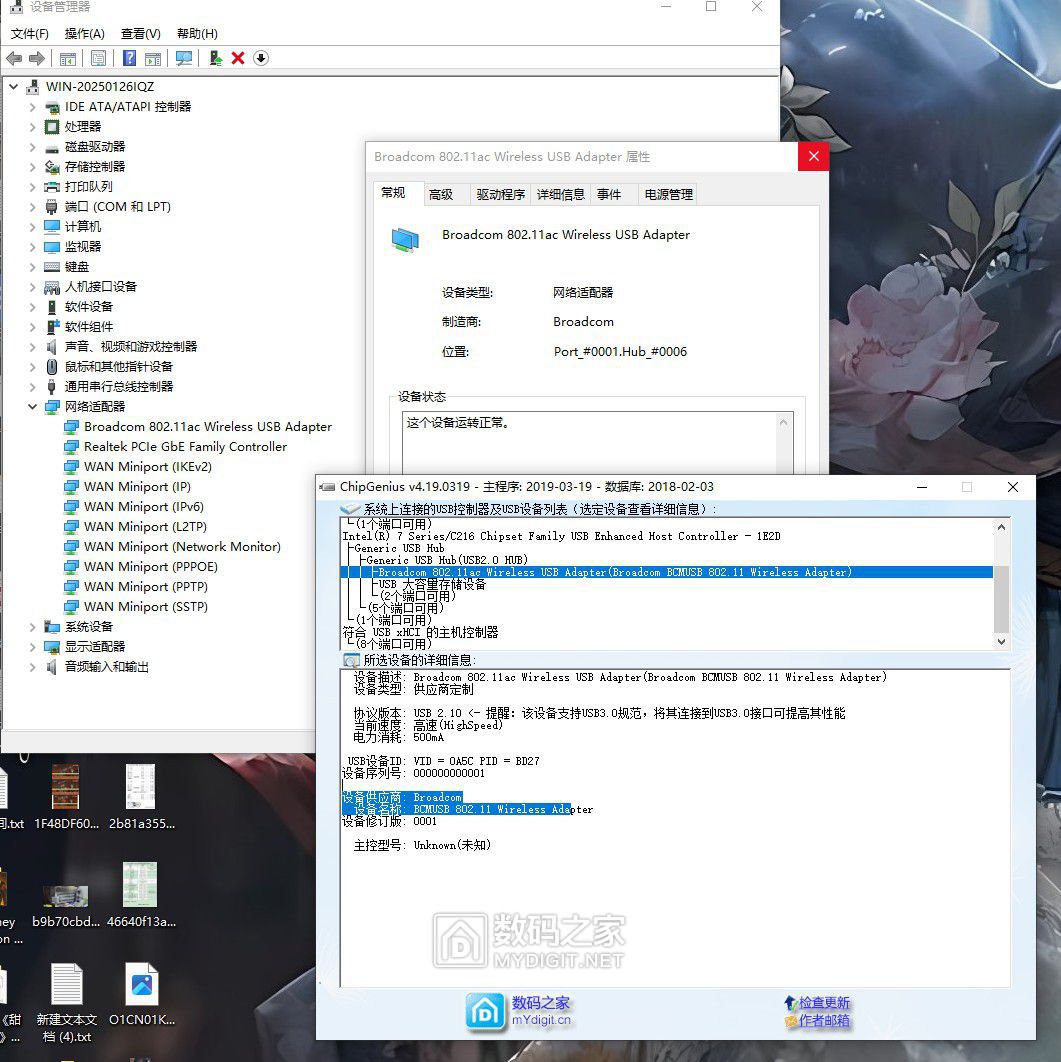This screenshot has width=1061, height=1062.
Task: Switch to the 驱动程序 tab
Action: (500, 195)
